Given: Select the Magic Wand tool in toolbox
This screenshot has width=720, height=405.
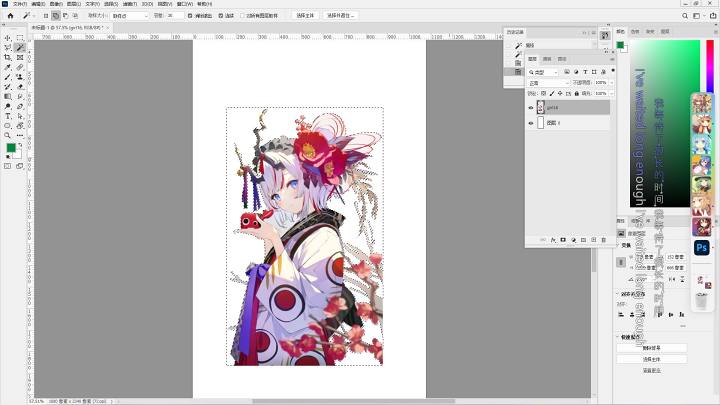Looking at the screenshot, I should (x=20, y=48).
